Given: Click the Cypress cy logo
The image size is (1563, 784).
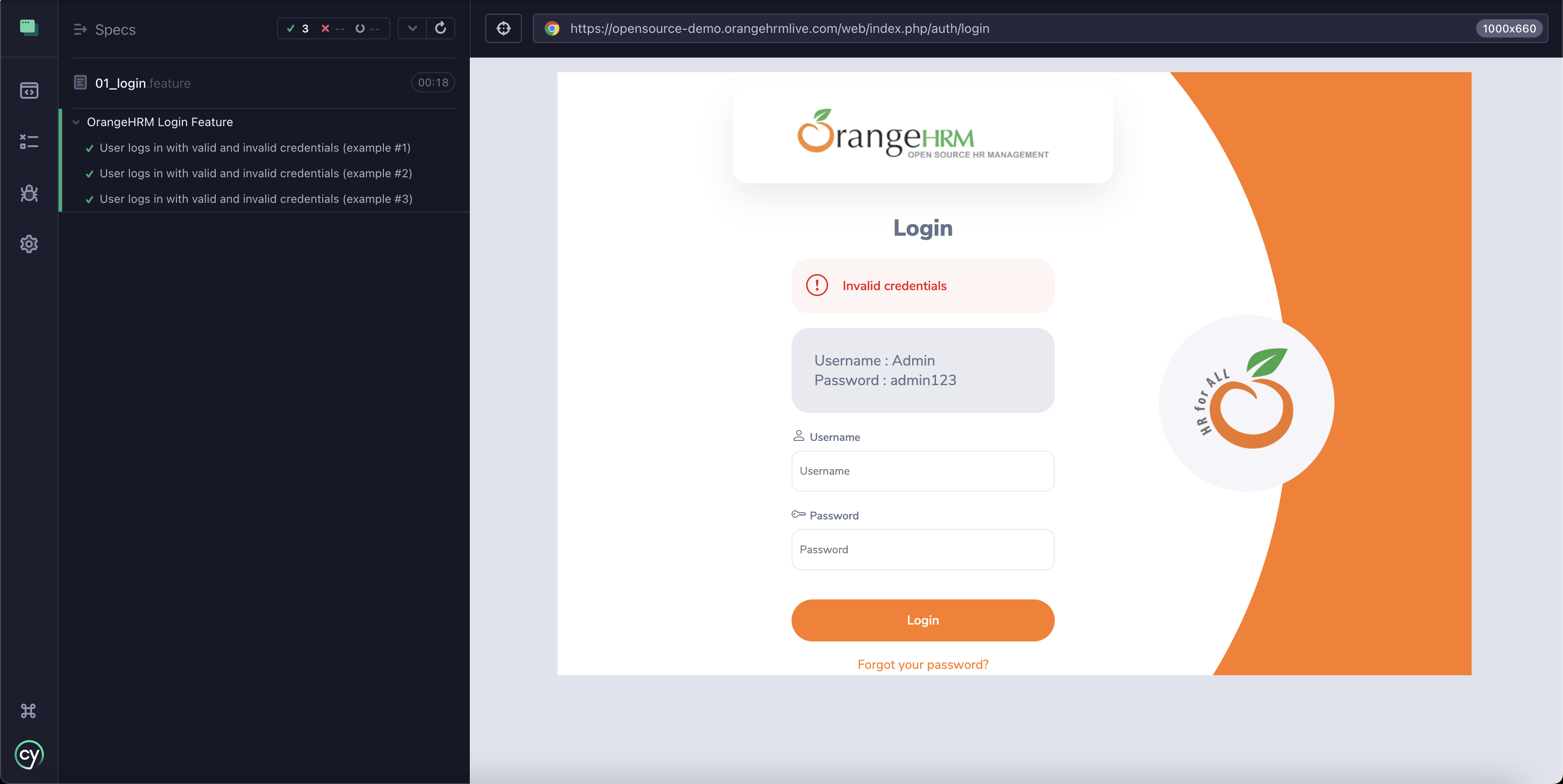Looking at the screenshot, I should (28, 754).
